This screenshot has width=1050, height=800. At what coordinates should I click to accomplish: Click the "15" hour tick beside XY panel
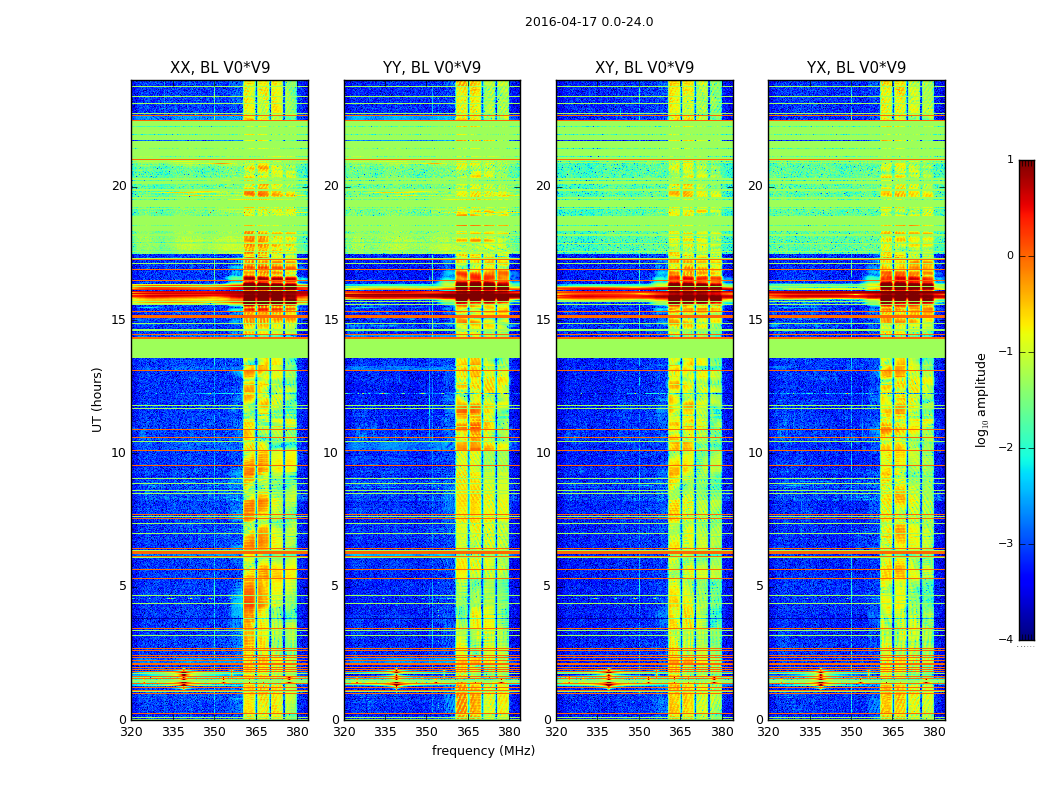tap(543, 320)
